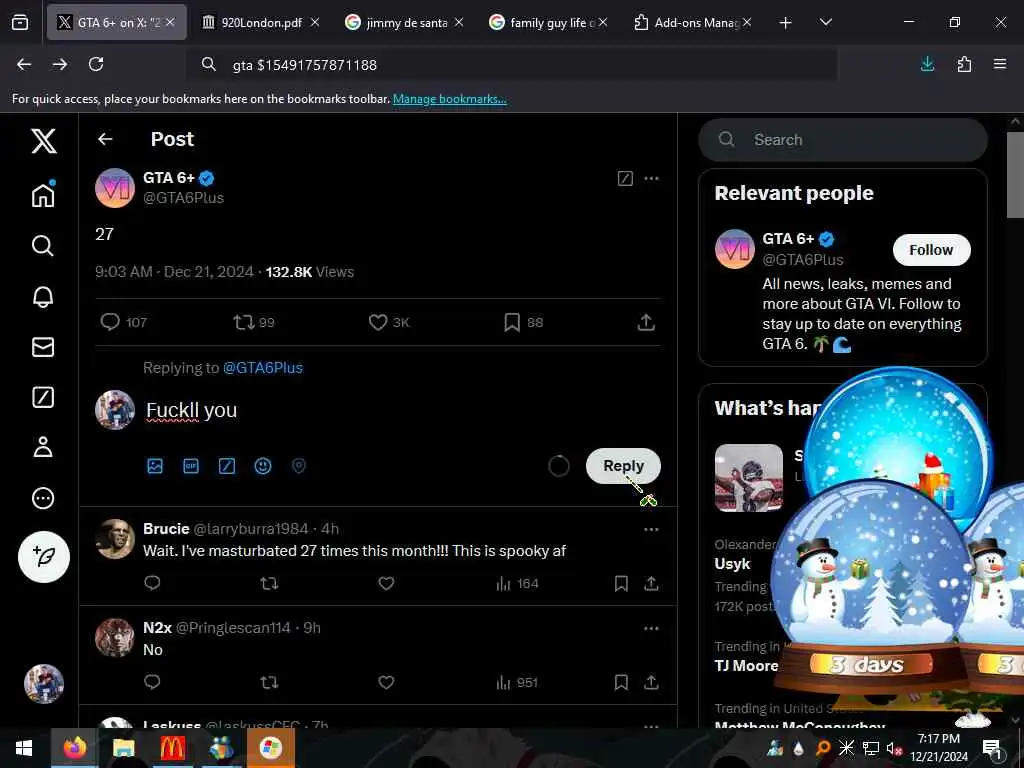Open Grok icon in sidebar
Screen dimensions: 1024x768
43,397
